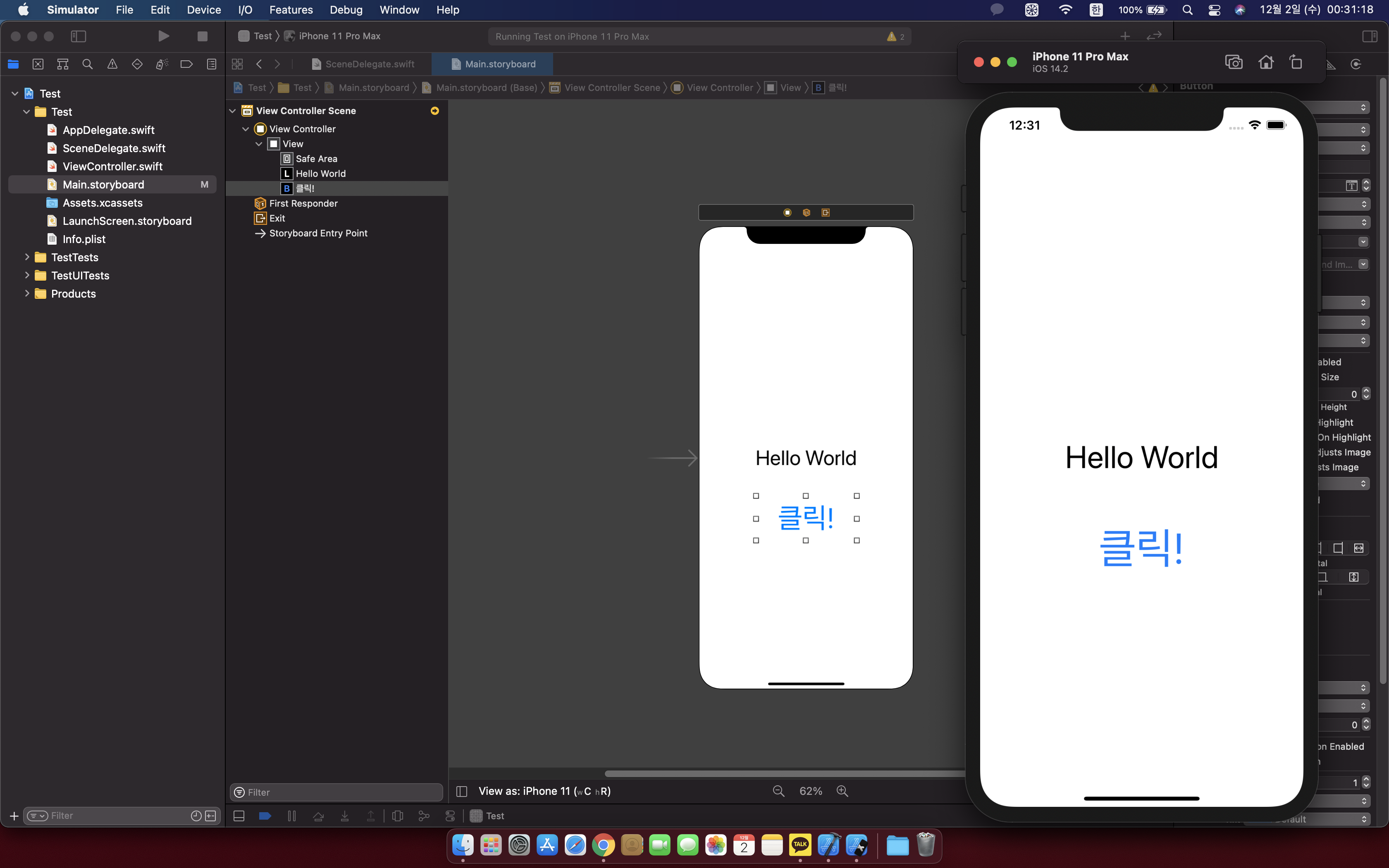Open Spotlight search in menu bar
Screen dimensions: 1389x868
1187,10
